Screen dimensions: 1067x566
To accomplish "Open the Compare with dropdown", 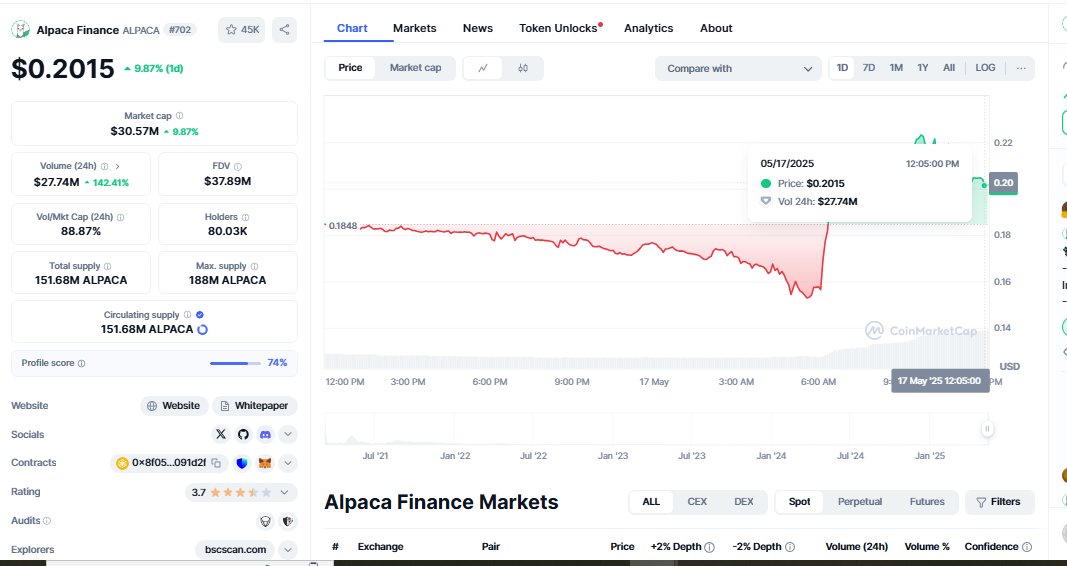I will point(739,69).
